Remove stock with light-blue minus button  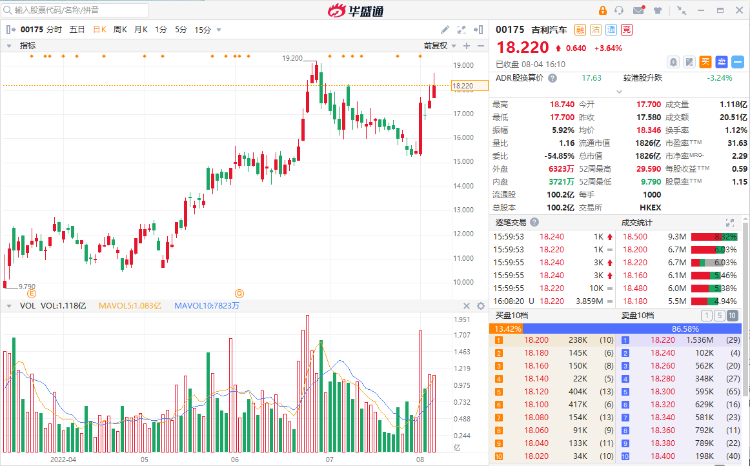[738, 62]
